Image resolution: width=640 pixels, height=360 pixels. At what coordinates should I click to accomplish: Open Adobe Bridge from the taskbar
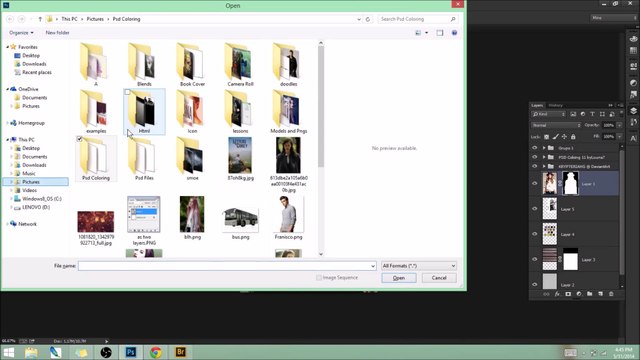[180, 352]
